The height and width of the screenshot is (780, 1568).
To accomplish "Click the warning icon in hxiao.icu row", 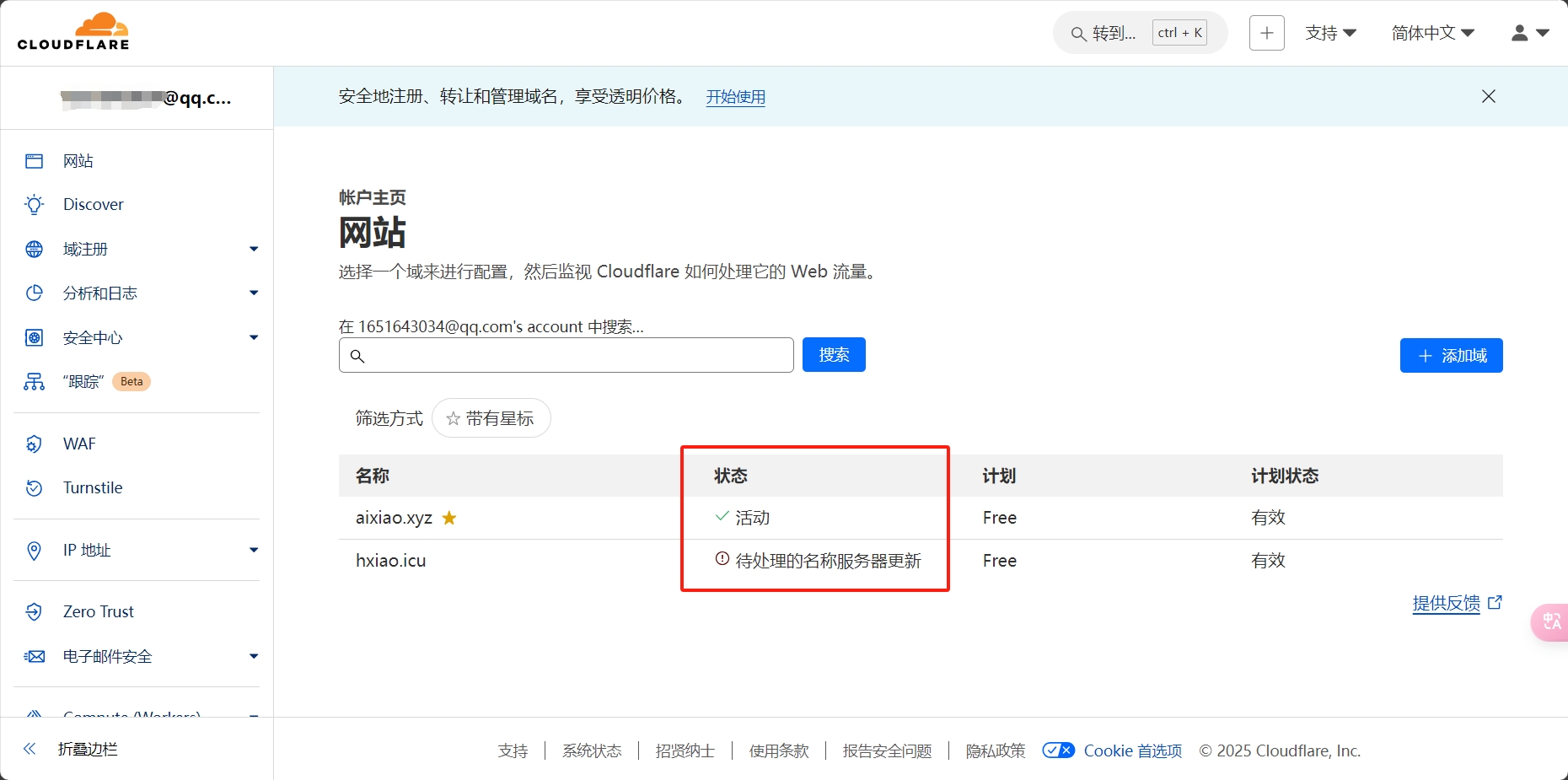I will pos(722,558).
